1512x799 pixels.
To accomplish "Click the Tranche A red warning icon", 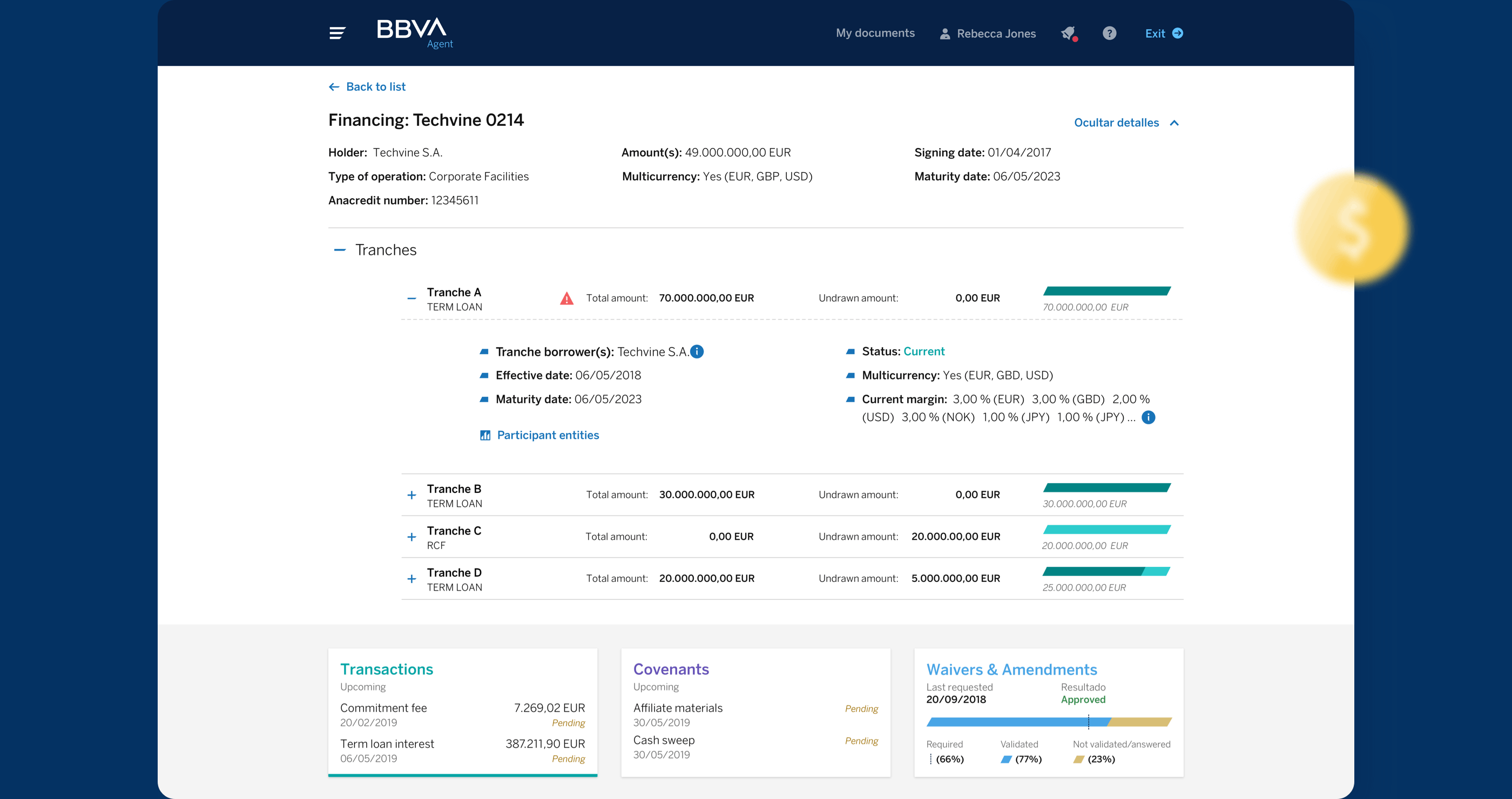I will (x=566, y=299).
